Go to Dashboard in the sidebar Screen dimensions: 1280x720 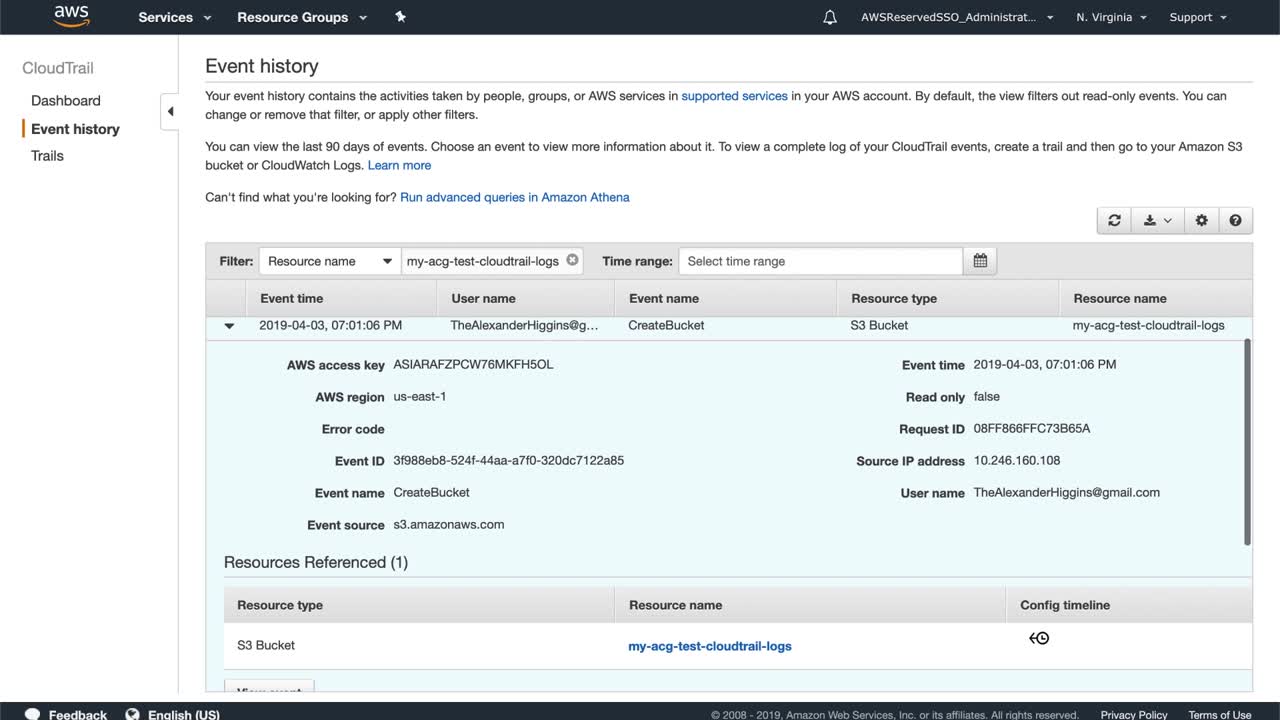click(x=66, y=100)
